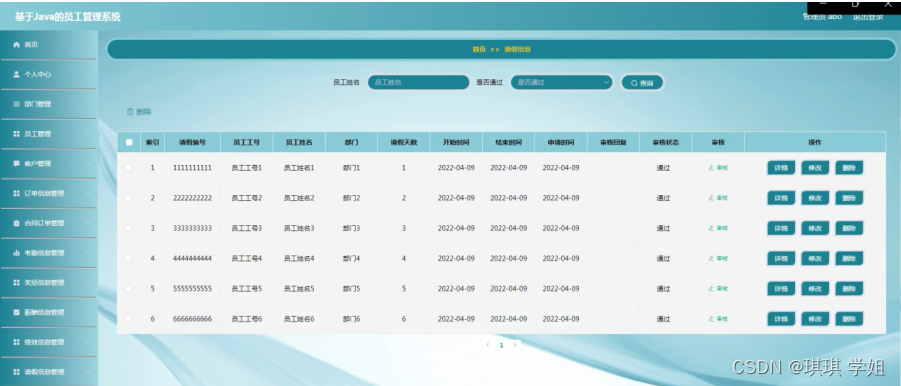The height and width of the screenshot is (386, 901).
Task: Click the chat icon for 客户管理
Action: click(x=16, y=164)
